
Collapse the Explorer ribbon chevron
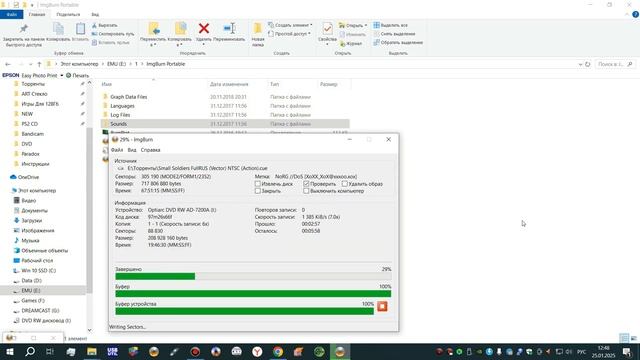[627, 14]
